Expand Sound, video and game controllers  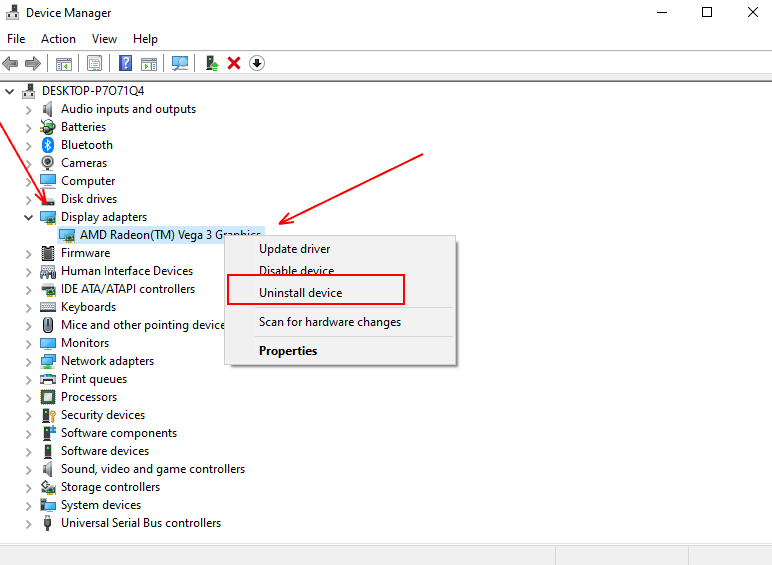click(x=29, y=470)
